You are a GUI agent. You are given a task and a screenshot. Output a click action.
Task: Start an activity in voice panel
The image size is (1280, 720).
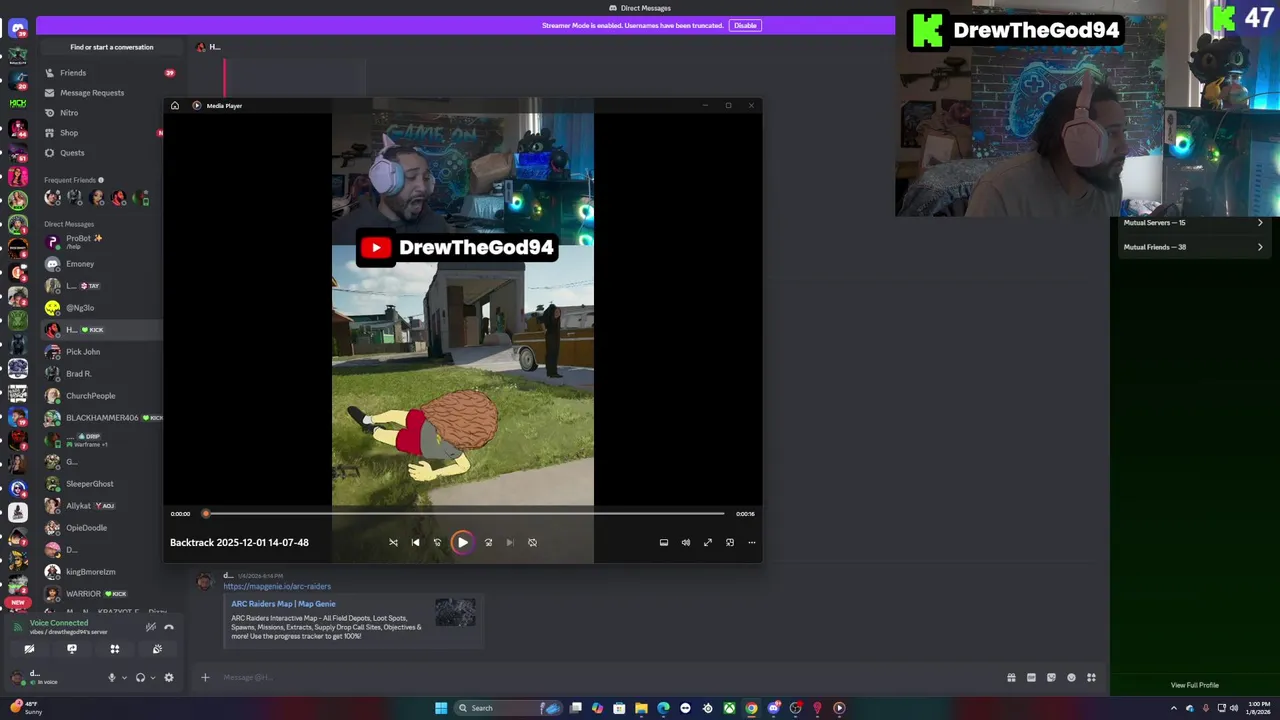click(x=115, y=649)
